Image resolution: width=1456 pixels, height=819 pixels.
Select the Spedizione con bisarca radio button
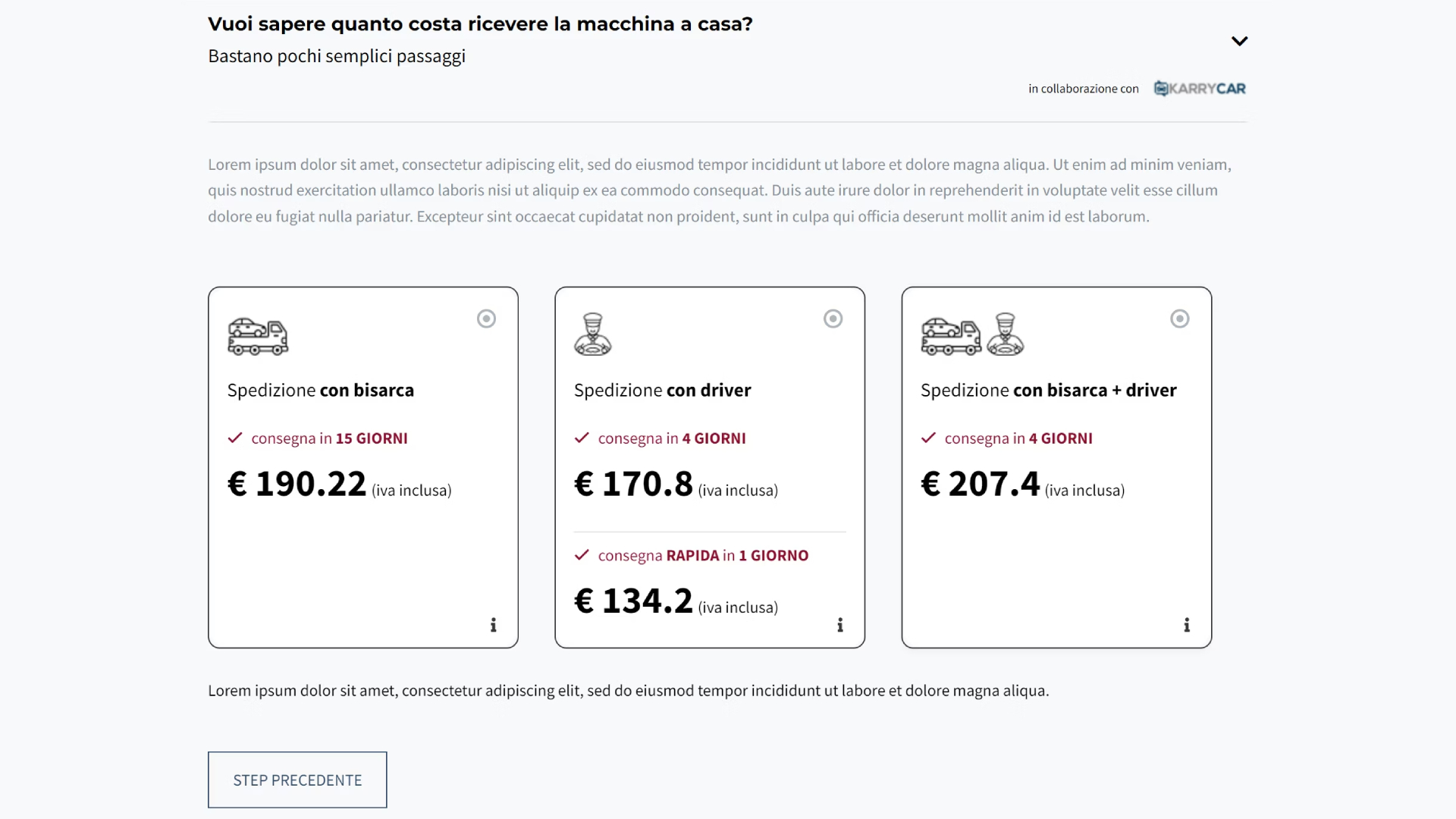pyautogui.click(x=486, y=318)
